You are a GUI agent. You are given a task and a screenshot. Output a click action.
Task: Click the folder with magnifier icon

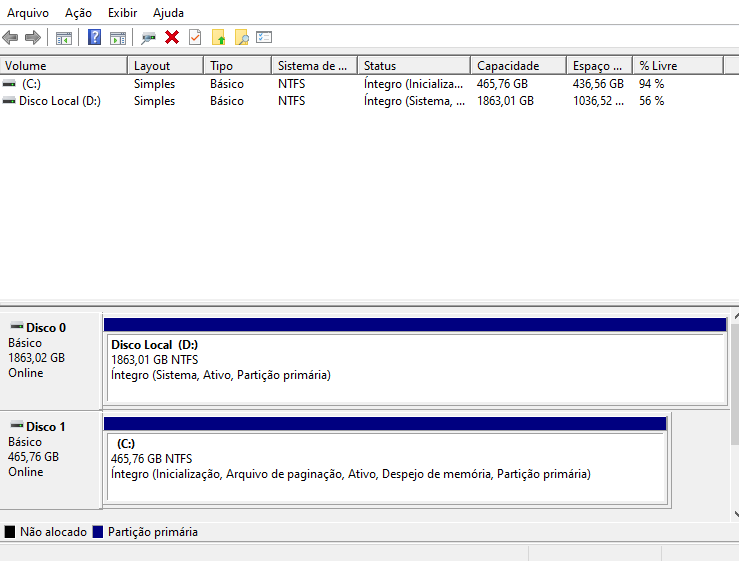242,37
